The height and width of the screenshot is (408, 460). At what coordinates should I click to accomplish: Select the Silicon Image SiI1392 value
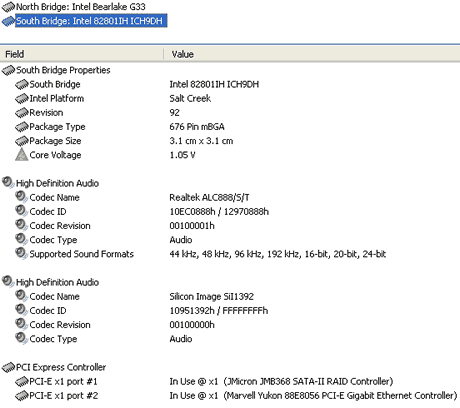click(211, 296)
